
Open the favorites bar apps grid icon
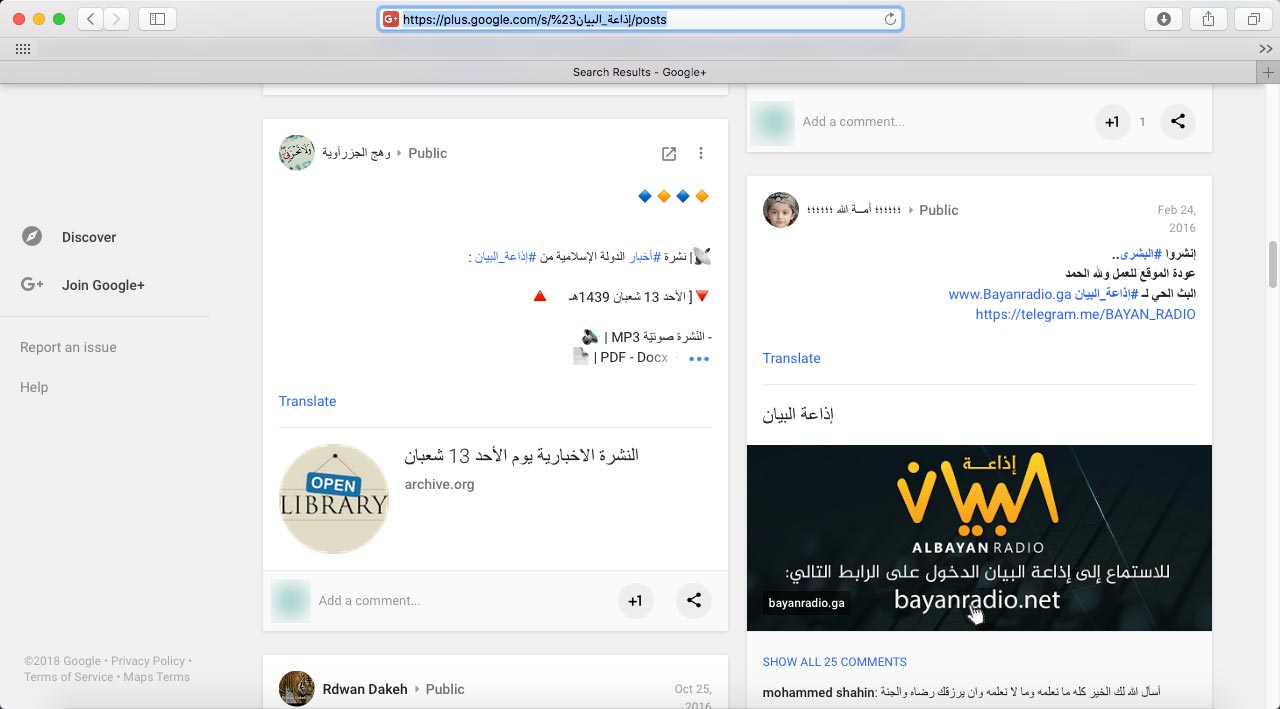coord(23,49)
